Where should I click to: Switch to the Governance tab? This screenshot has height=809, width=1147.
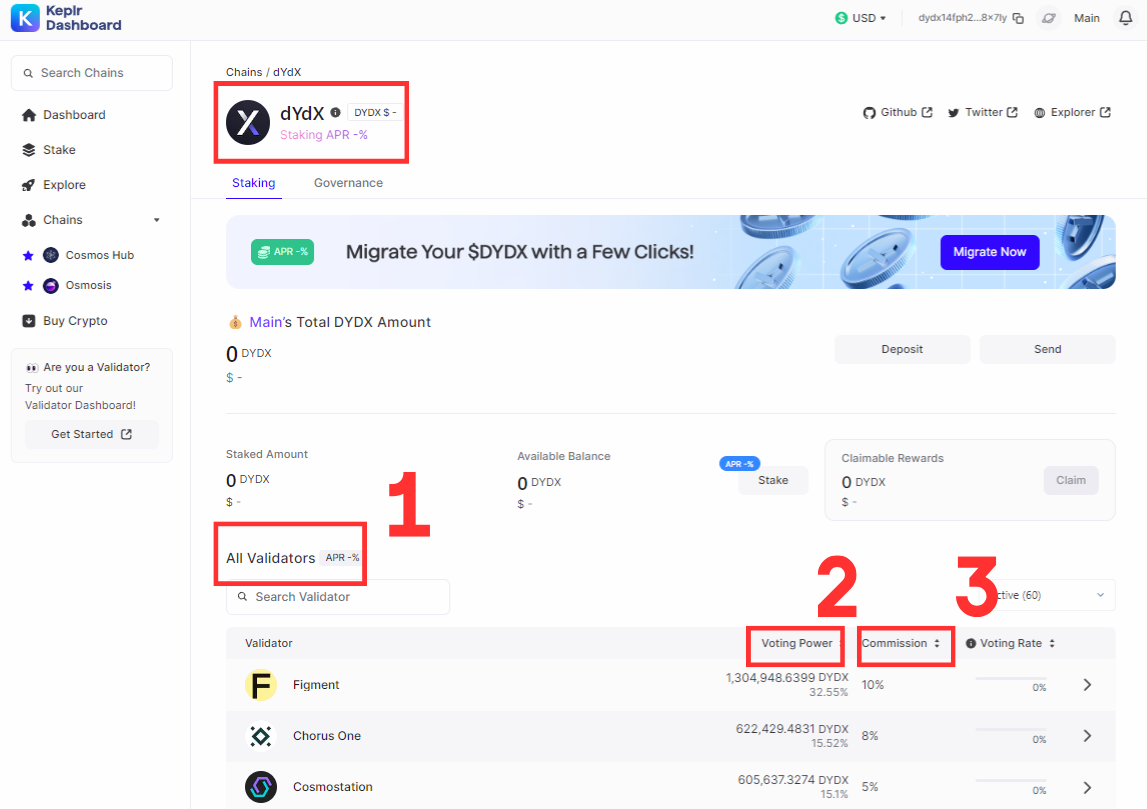[x=348, y=183]
